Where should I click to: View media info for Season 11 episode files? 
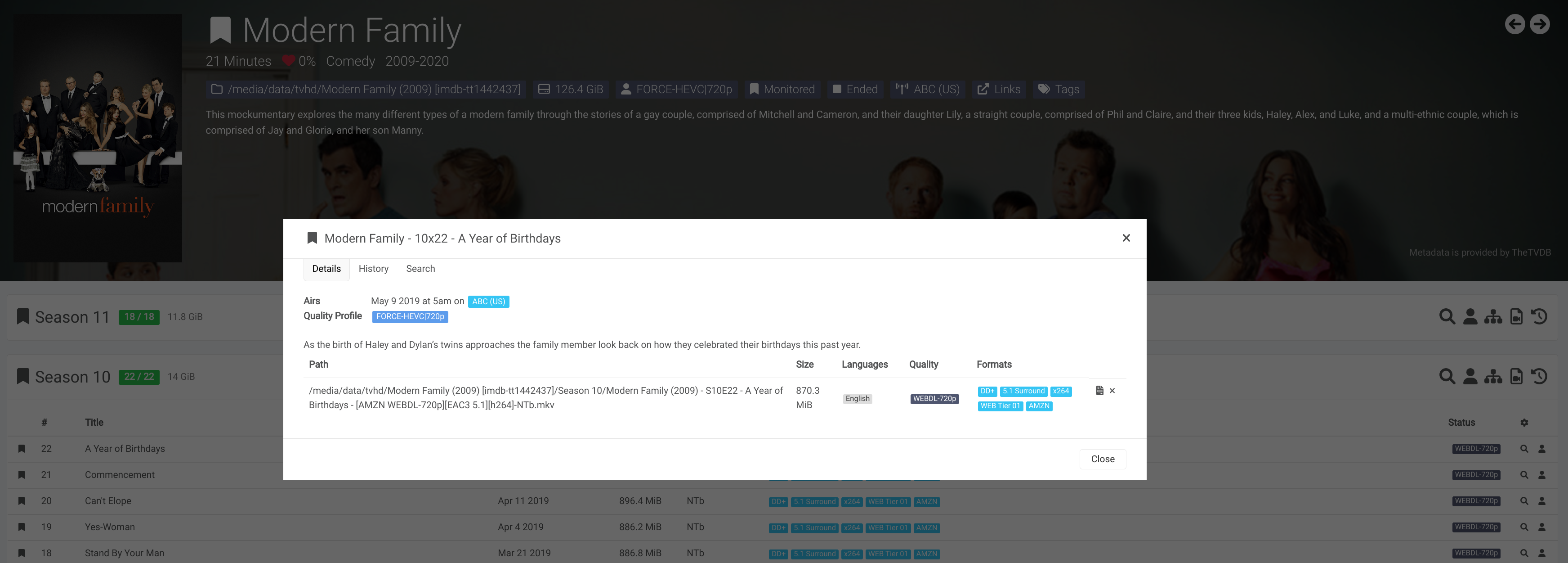(1516, 316)
